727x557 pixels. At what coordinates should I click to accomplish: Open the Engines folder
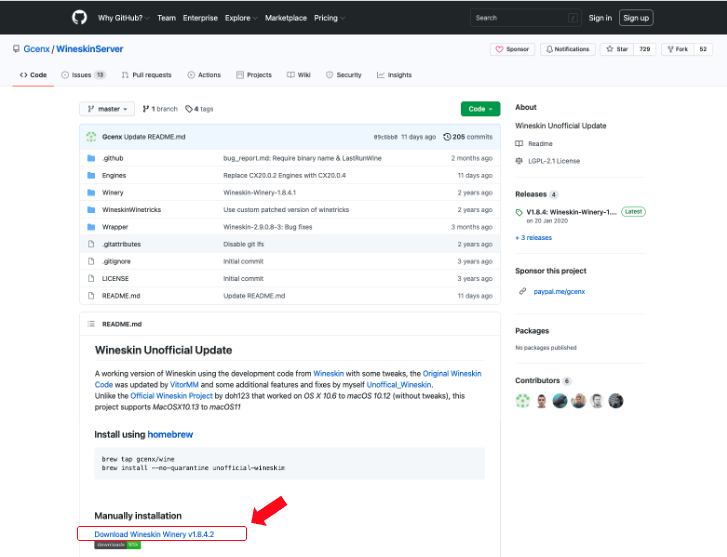[x=114, y=175]
